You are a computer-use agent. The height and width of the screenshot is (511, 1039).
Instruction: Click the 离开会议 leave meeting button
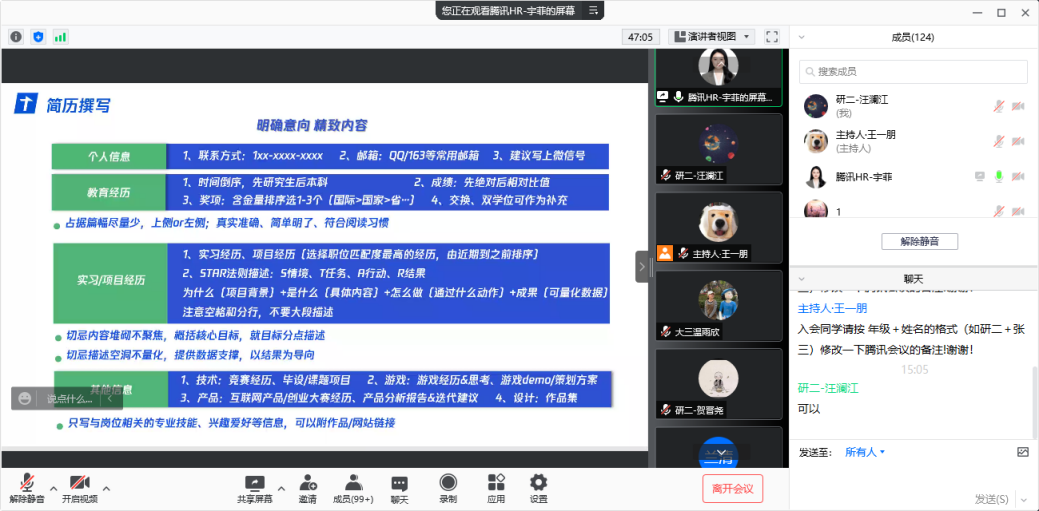point(732,488)
